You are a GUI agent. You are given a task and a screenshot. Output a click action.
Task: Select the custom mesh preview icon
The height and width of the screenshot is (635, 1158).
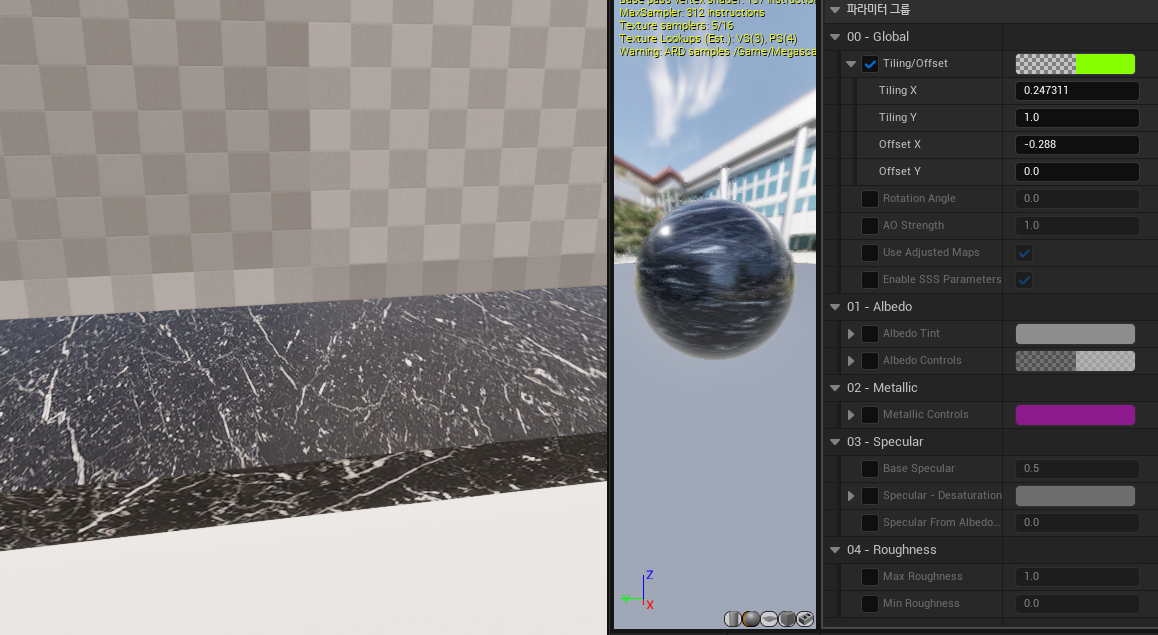coord(805,619)
